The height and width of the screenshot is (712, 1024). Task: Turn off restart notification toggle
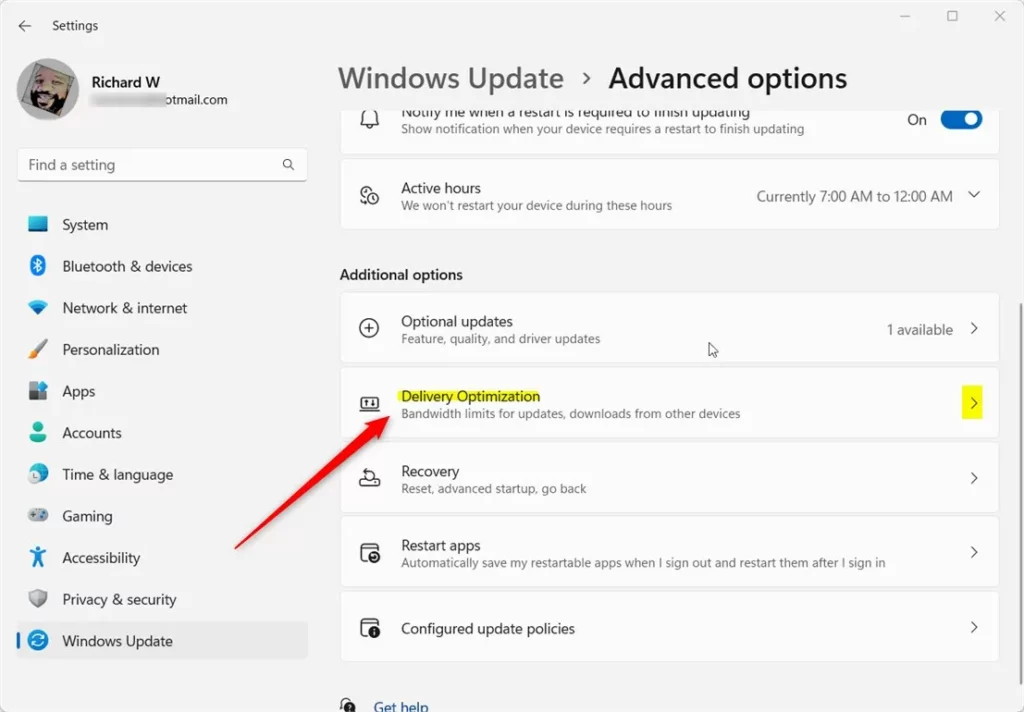(x=961, y=120)
